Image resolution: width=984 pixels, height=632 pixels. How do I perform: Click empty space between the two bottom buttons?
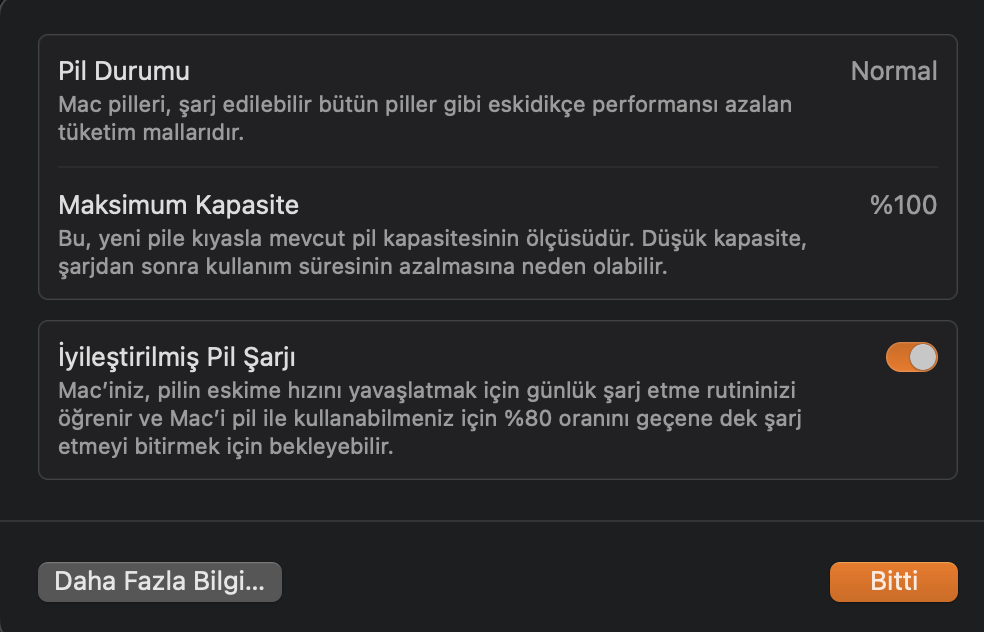(x=555, y=582)
